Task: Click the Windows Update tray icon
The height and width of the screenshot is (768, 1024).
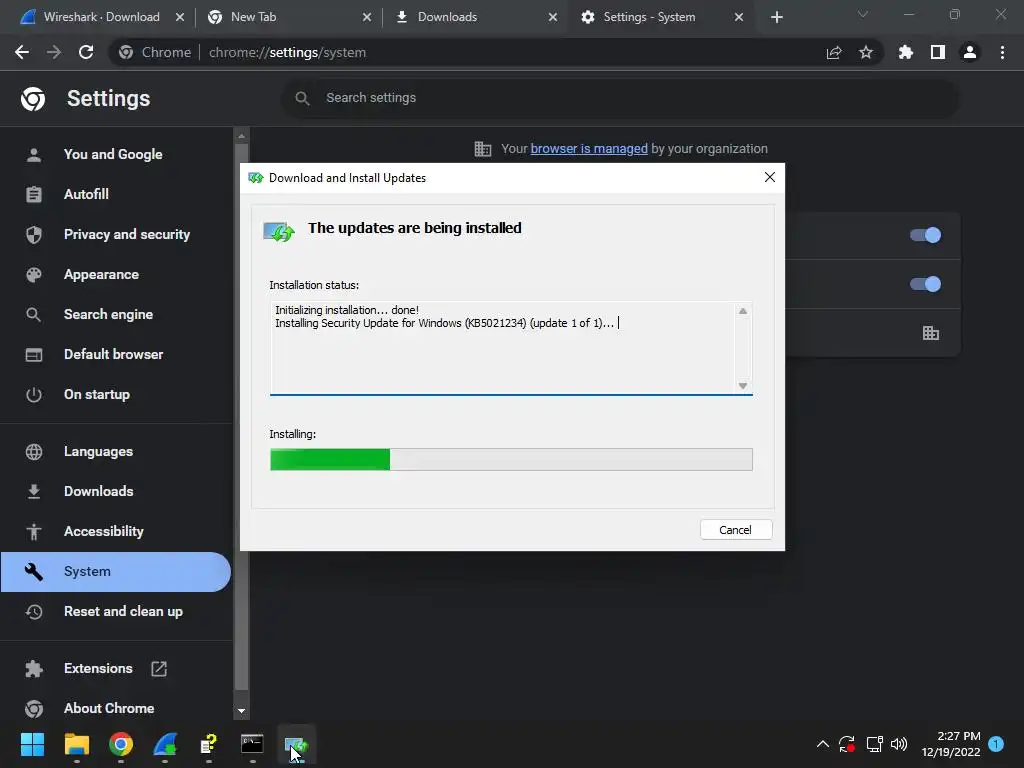Action: 847,744
